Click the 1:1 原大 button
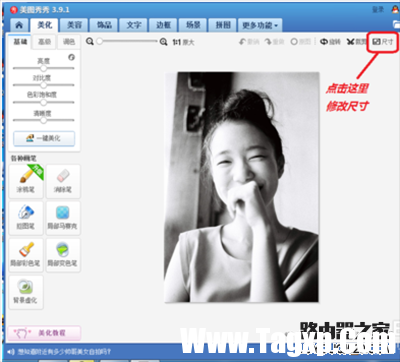This screenshot has width=400, height=362. click(183, 42)
